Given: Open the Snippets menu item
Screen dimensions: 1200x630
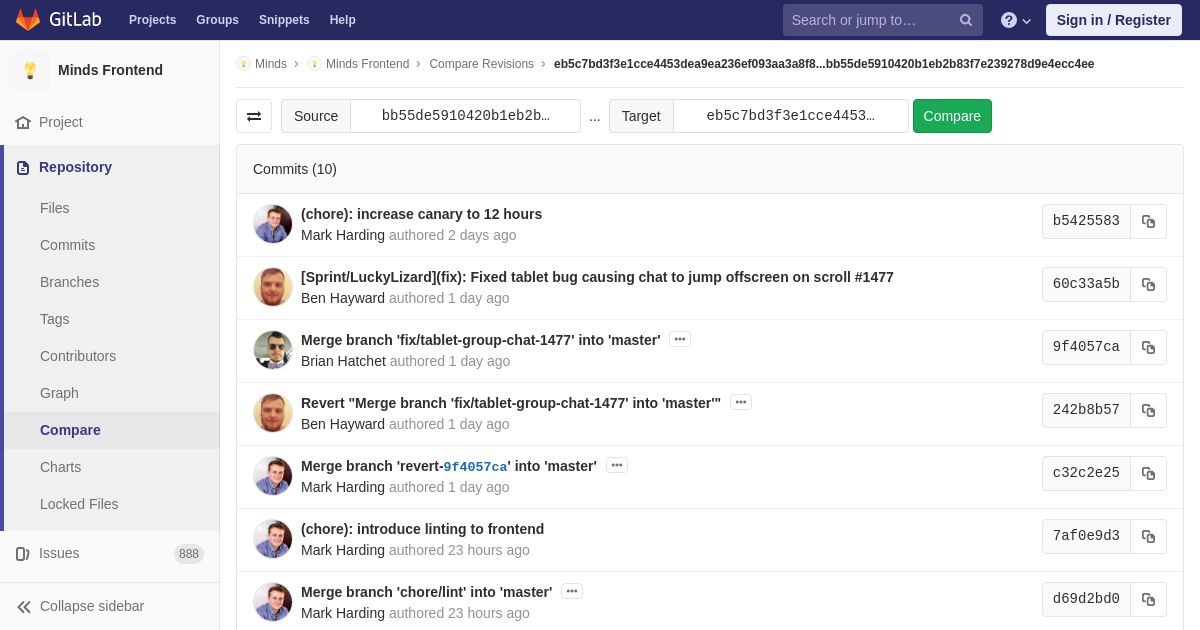Looking at the screenshot, I should (x=284, y=20).
